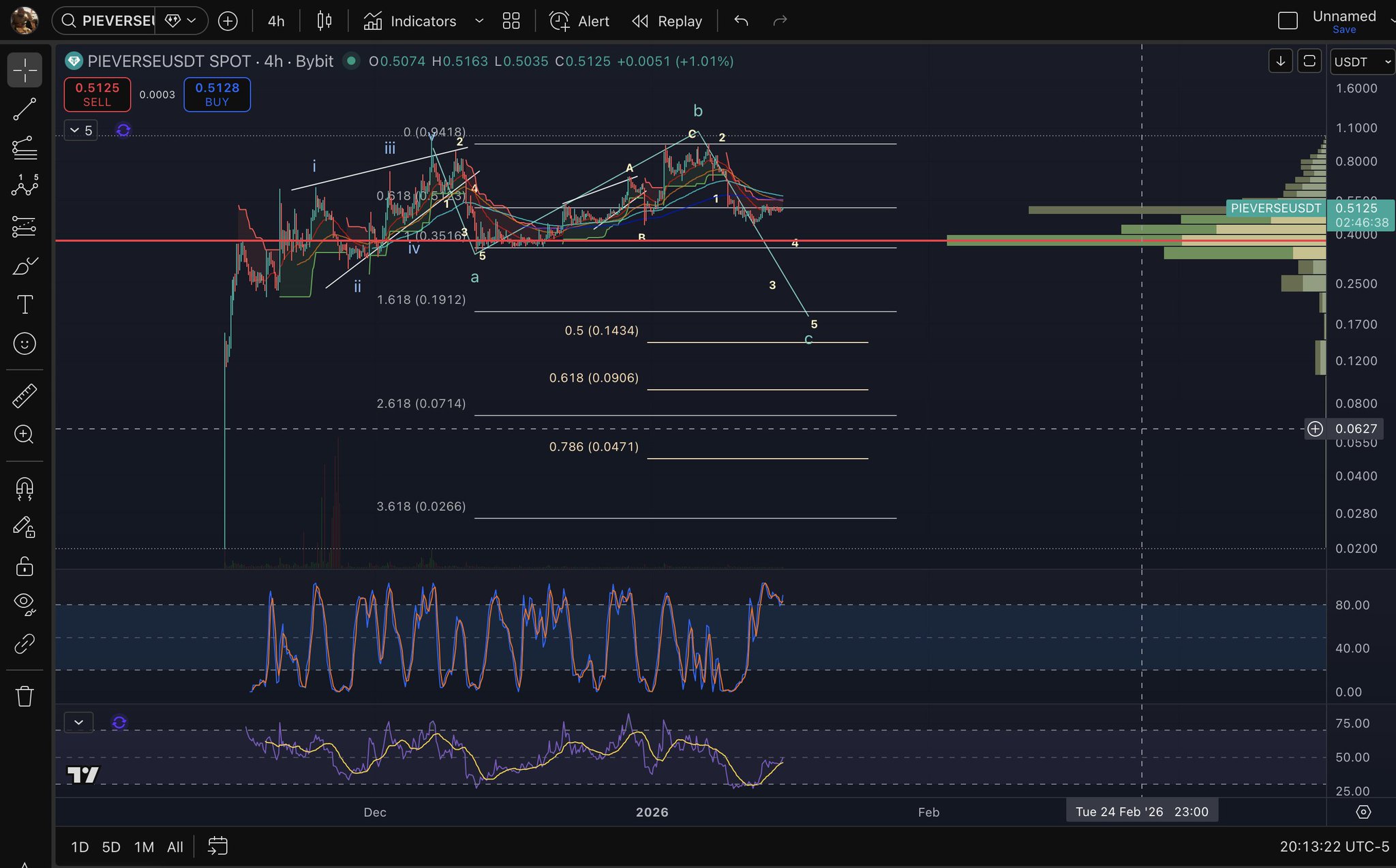
Task: Open the Replay bar mode
Action: pos(667,21)
